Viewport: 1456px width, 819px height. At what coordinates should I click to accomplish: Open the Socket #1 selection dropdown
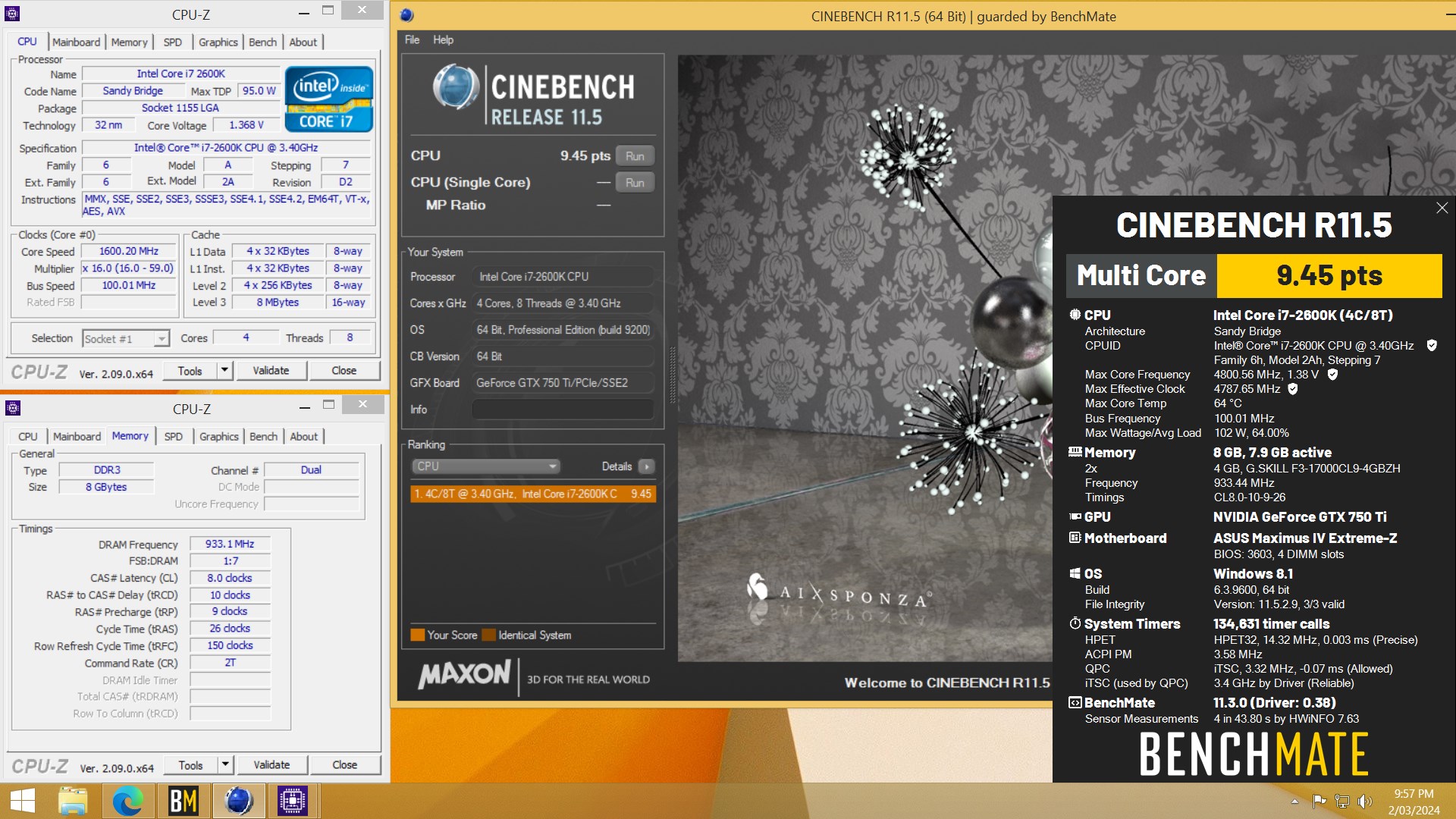126,338
